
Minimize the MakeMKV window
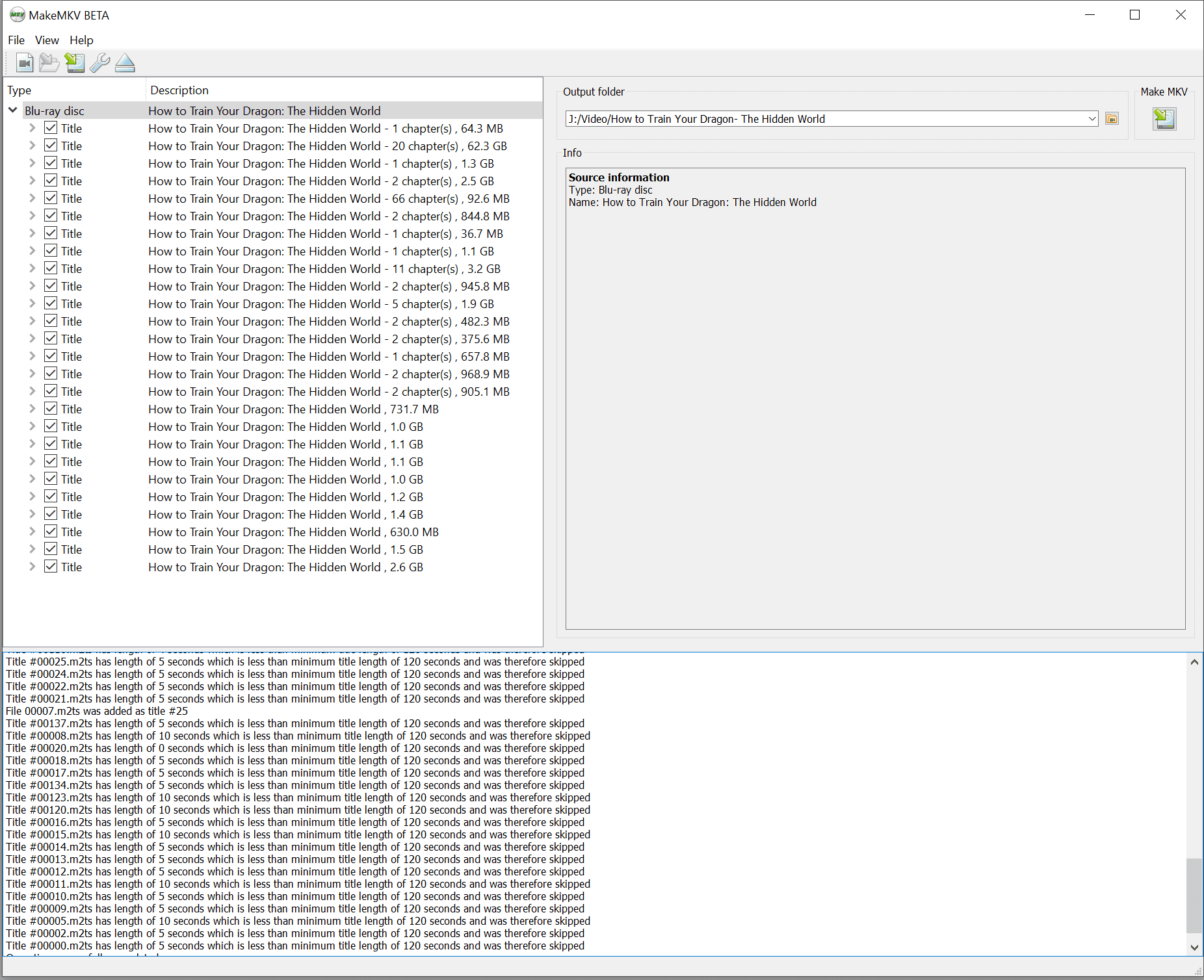1090,15
